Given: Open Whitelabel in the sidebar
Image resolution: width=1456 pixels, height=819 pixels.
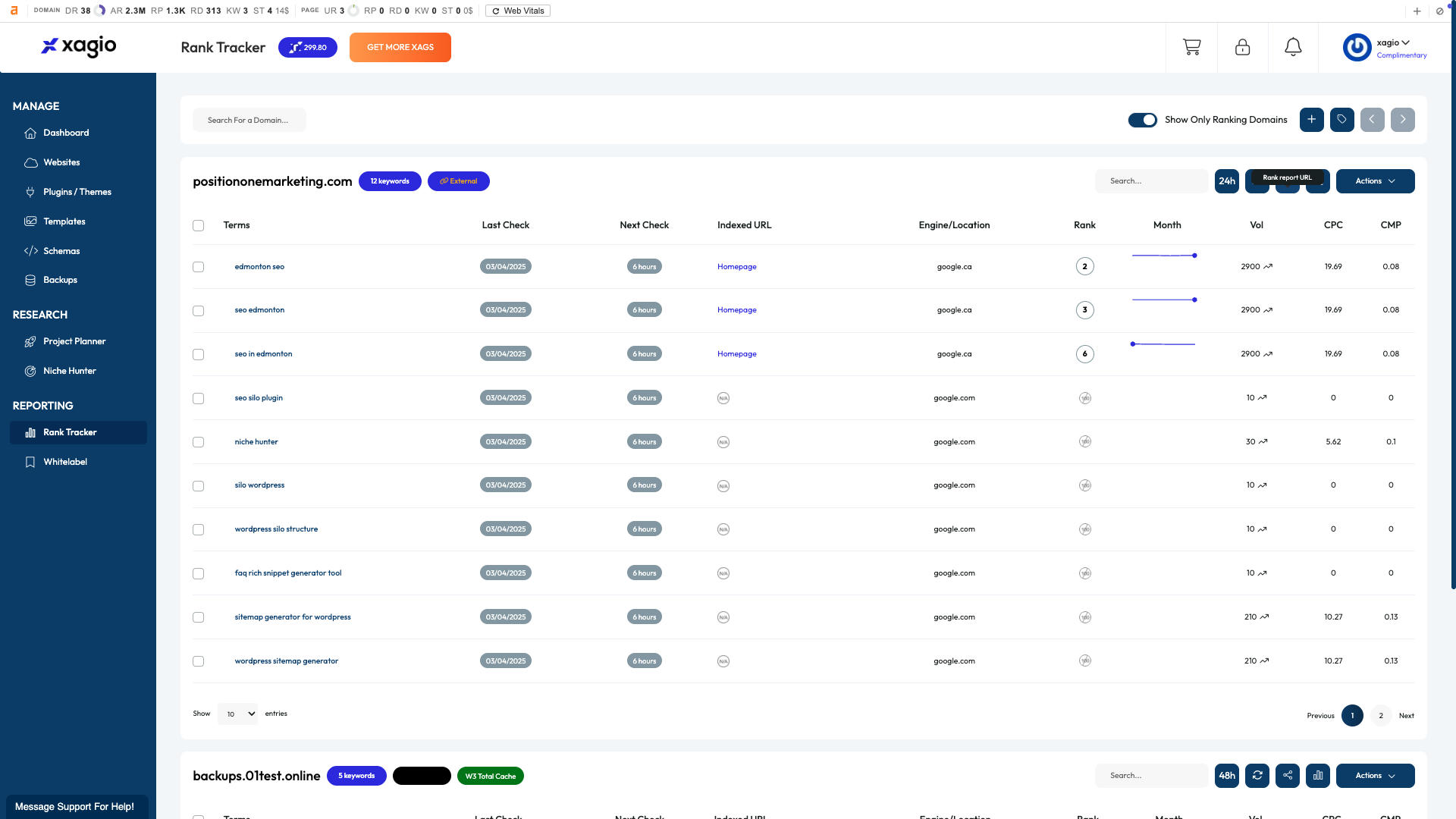Looking at the screenshot, I should 64,462.
